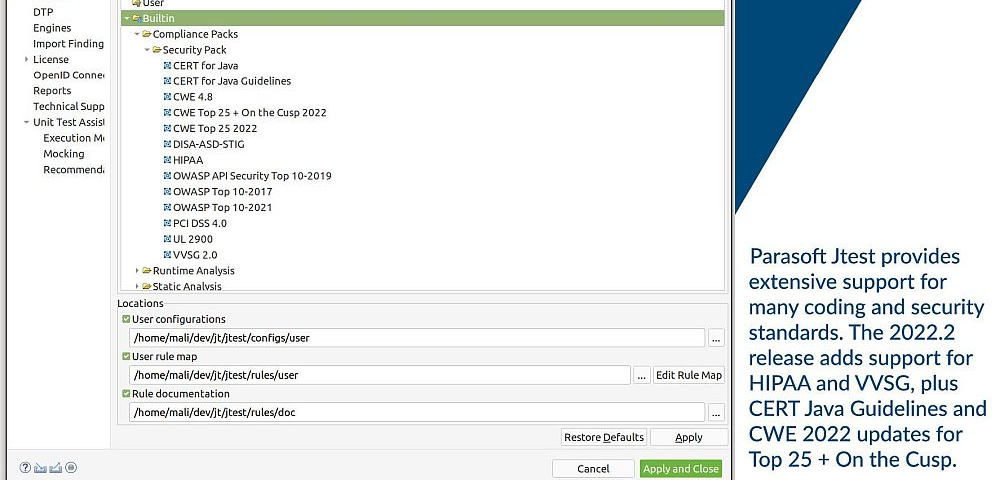The height and width of the screenshot is (480, 999).
Task: Select the UL 2900 configuration icon
Action: coord(168,239)
